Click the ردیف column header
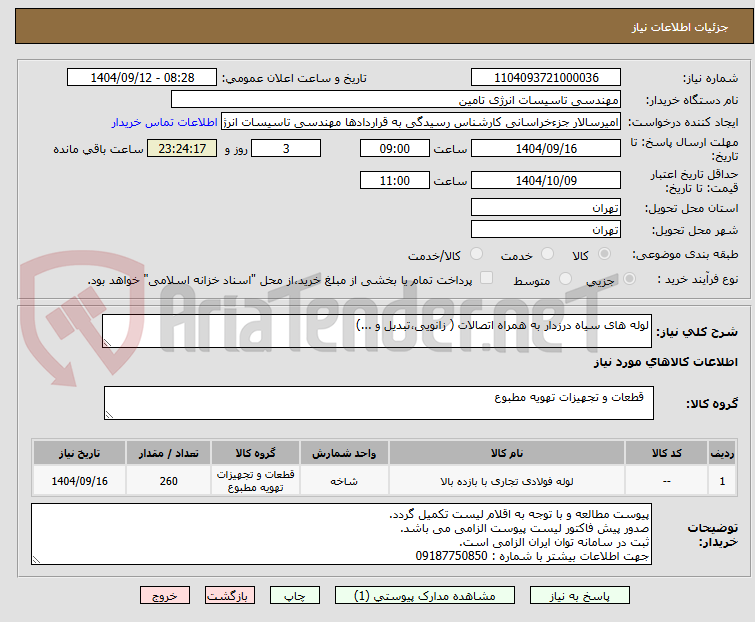Viewport: 755px width, 622px height. click(x=722, y=453)
